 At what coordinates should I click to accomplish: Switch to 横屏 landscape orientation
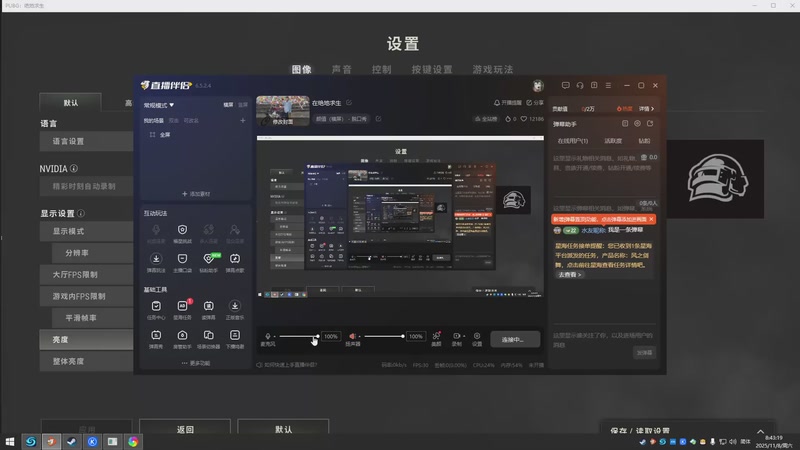click(228, 105)
